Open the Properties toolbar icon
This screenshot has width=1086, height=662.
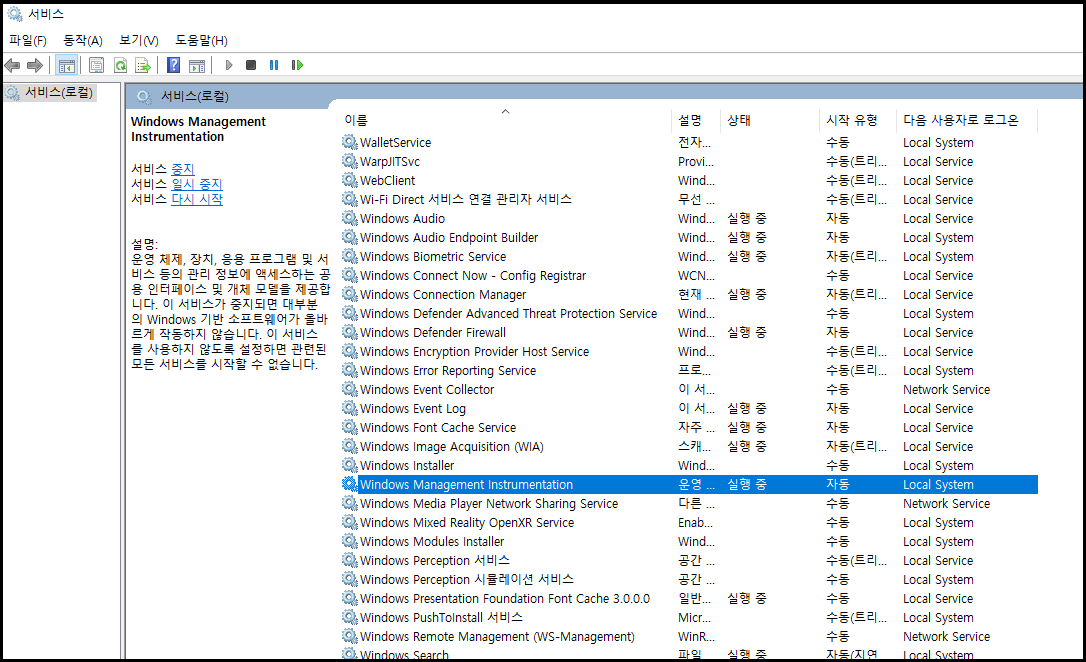click(x=96, y=65)
